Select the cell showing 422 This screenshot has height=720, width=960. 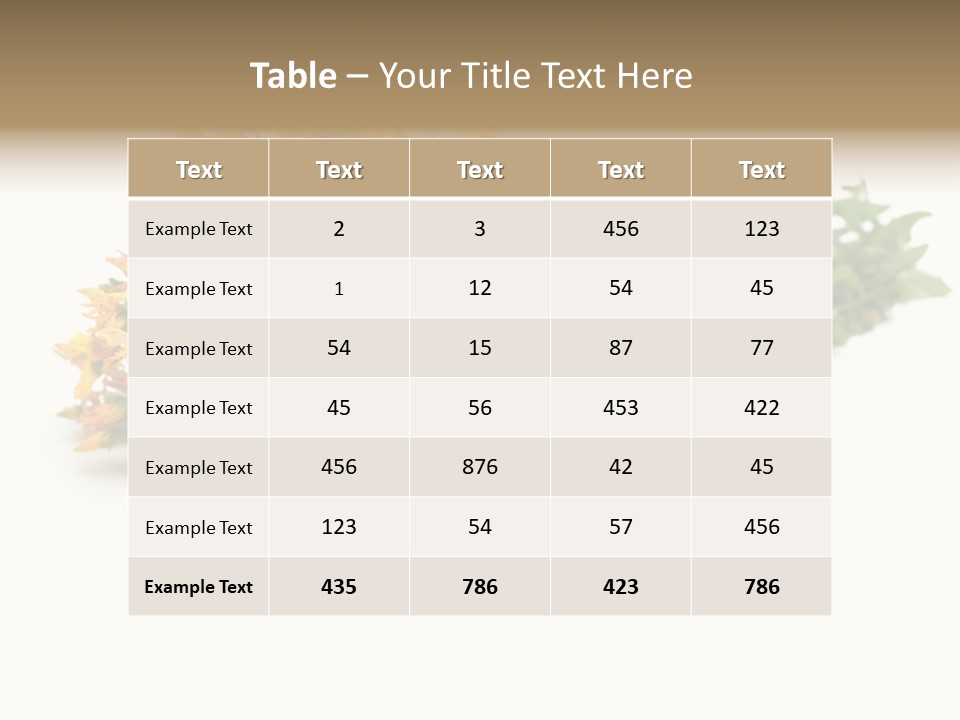(x=762, y=407)
